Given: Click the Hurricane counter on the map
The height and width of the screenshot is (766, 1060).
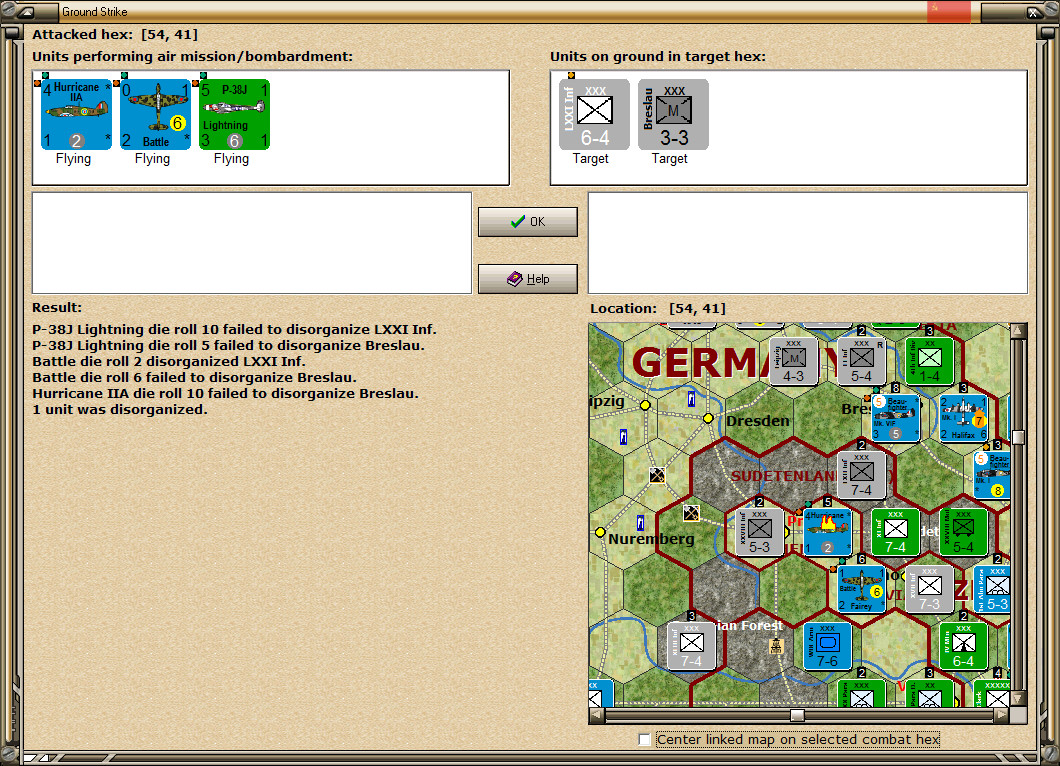Looking at the screenshot, I should [827, 533].
